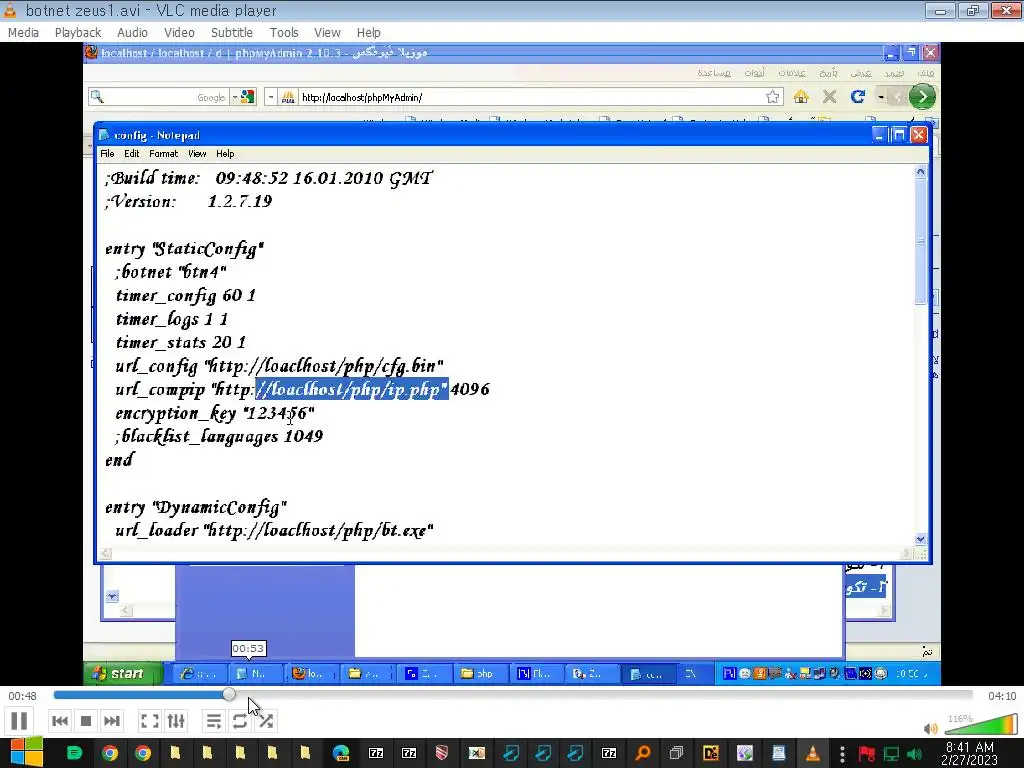The height and width of the screenshot is (768, 1024).
Task: Open VLC Media menu
Action: (x=24, y=33)
